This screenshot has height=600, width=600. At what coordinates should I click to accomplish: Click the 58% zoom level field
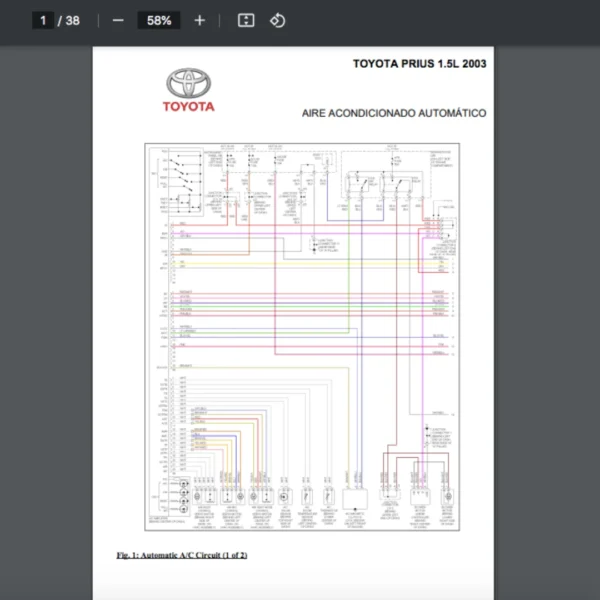tap(159, 20)
